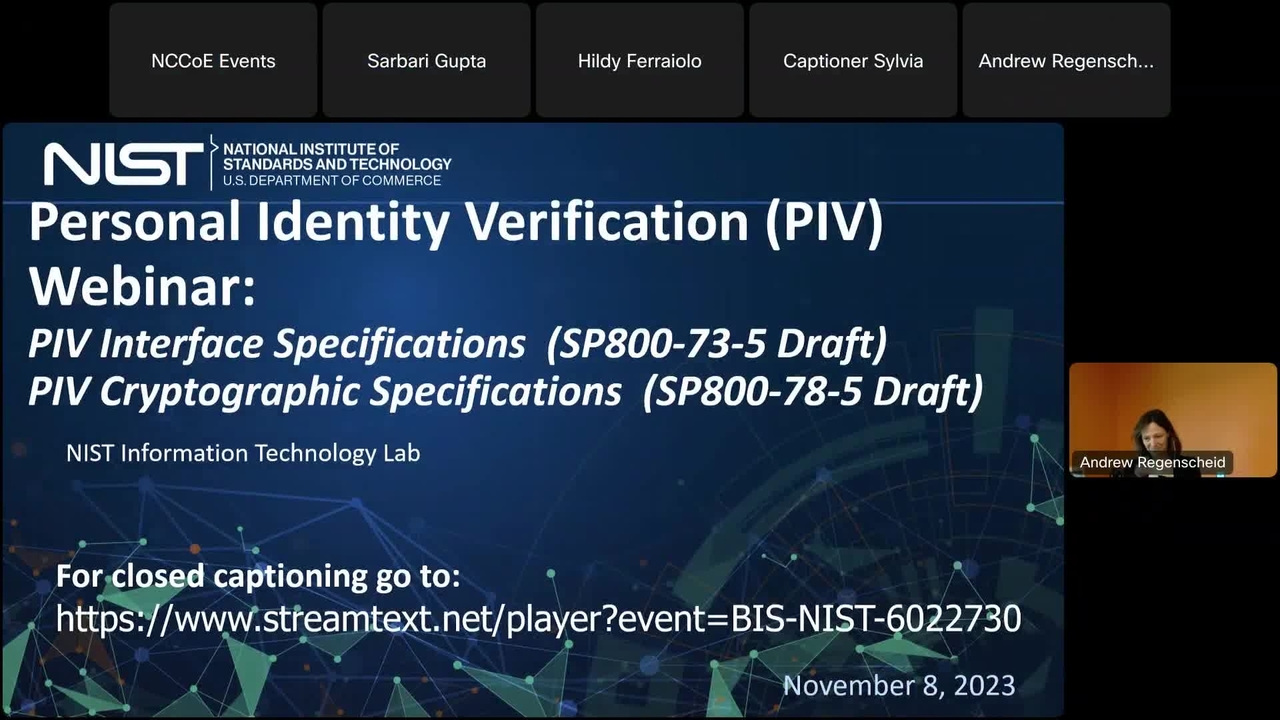Click 'NIST Information Technology Lab' text
Screen dimensions: 1280x720
pyautogui.click(x=243, y=453)
